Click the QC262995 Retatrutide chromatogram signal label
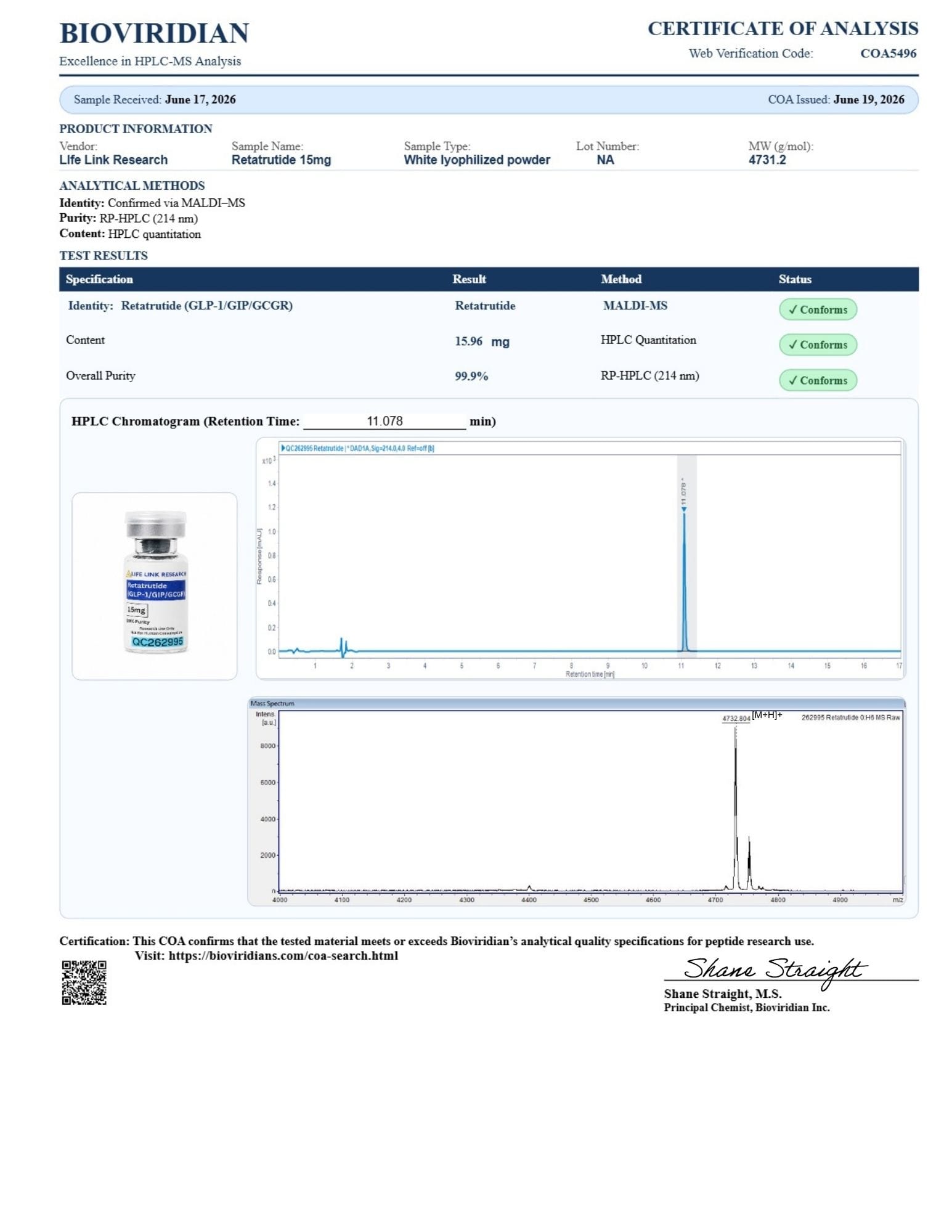The image size is (952, 1232). (357, 449)
